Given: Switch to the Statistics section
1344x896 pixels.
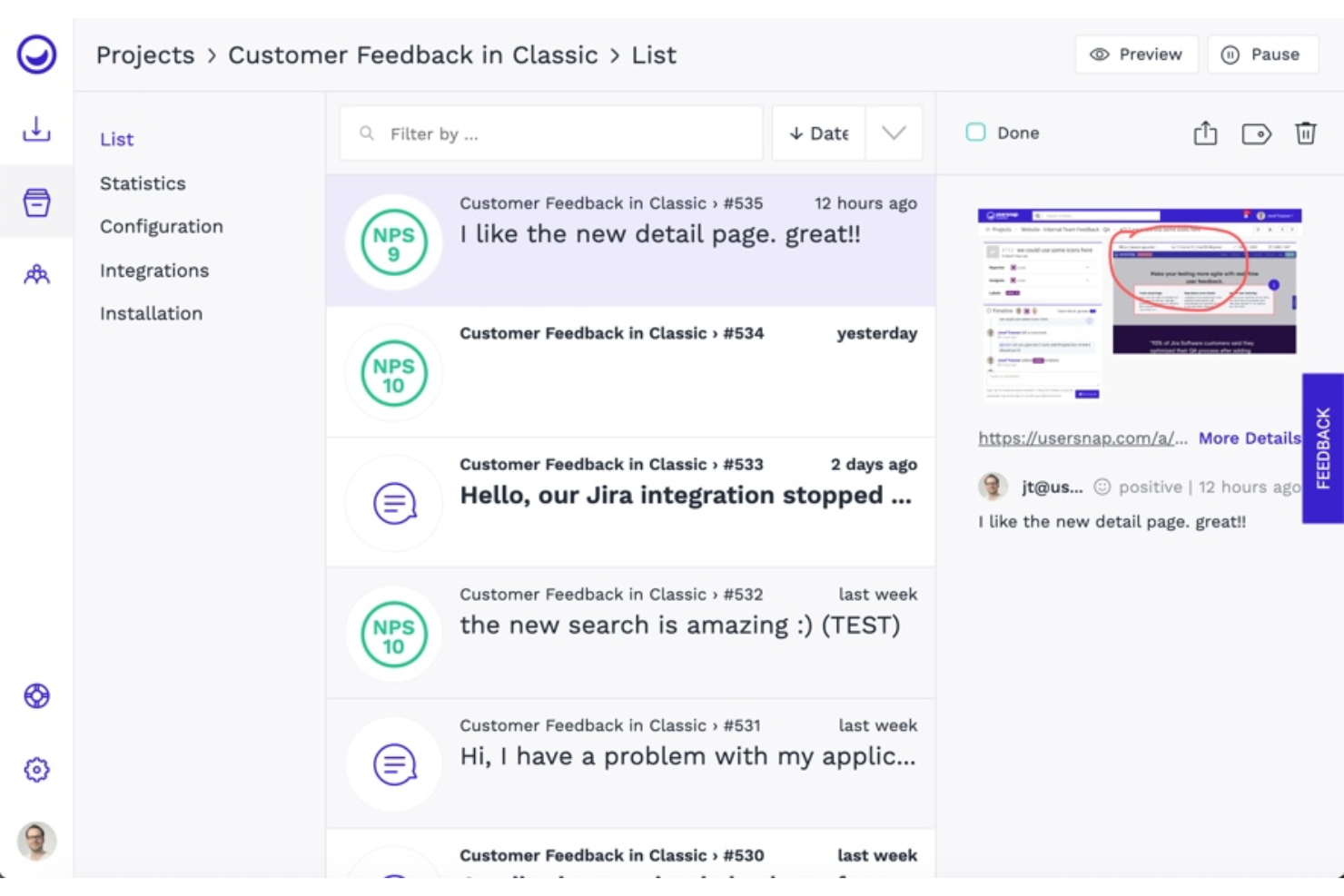Looking at the screenshot, I should coord(143,182).
